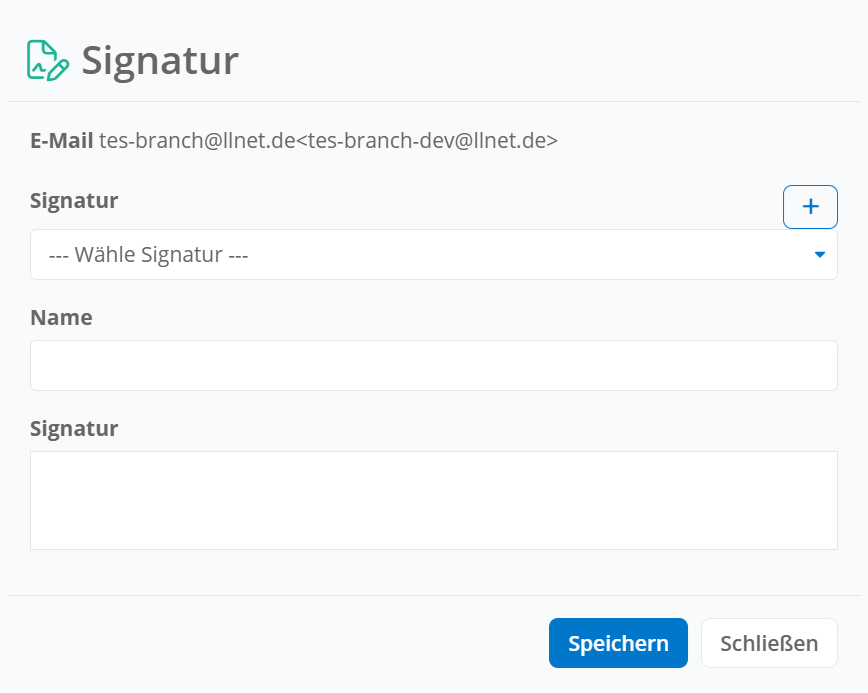Click the bold E-Mail label
868x693 pixels.
coord(61,141)
